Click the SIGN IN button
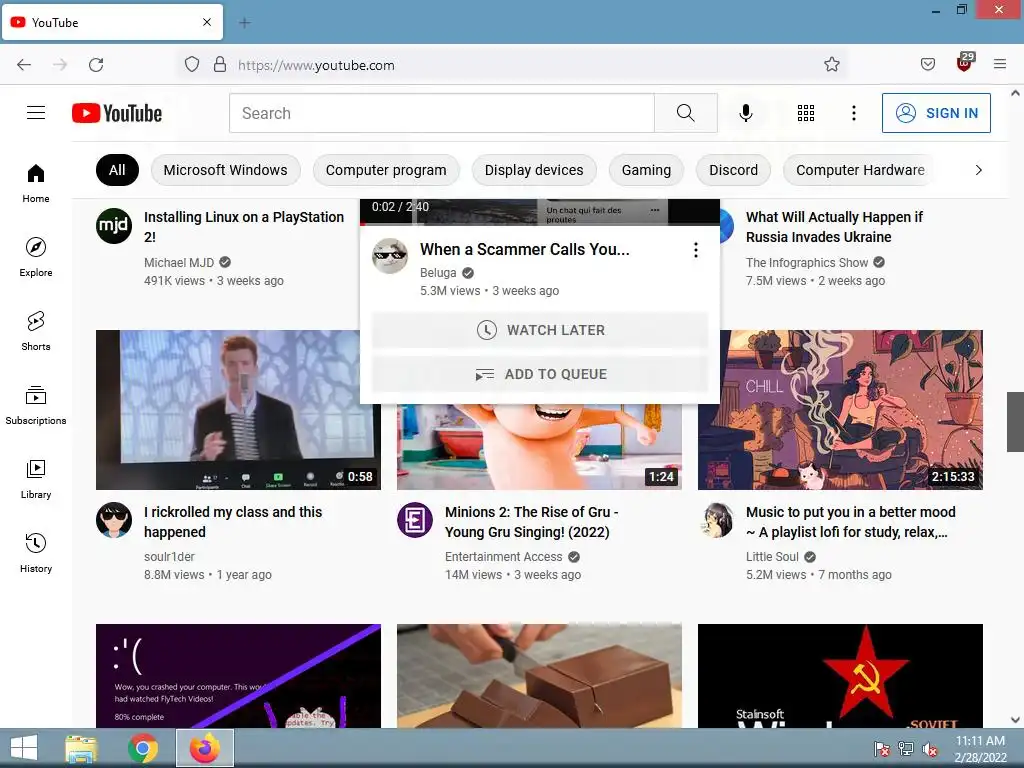This screenshot has width=1024, height=768. point(936,113)
